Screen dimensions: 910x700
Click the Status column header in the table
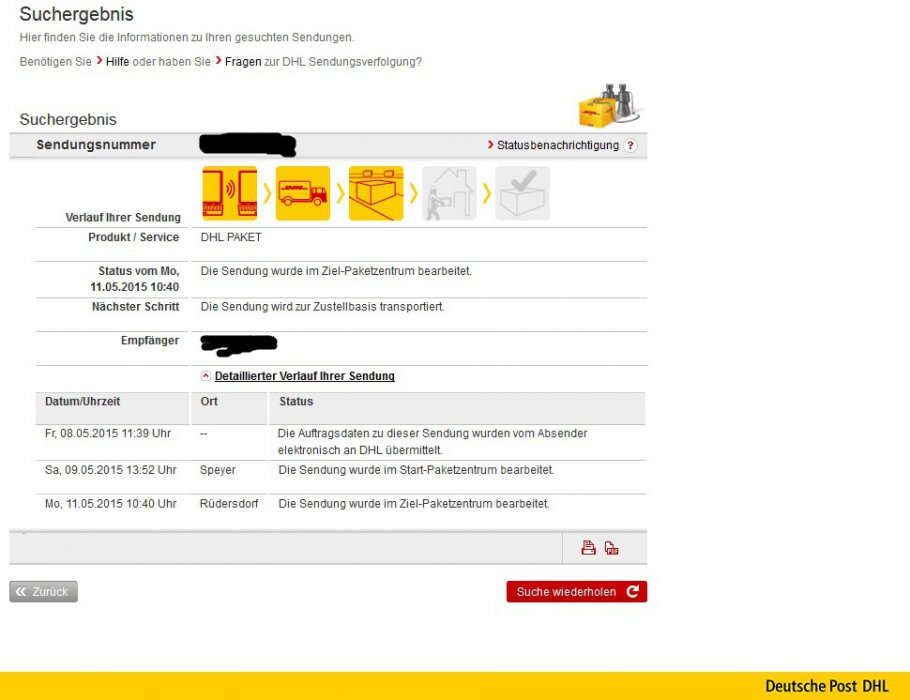coord(296,402)
